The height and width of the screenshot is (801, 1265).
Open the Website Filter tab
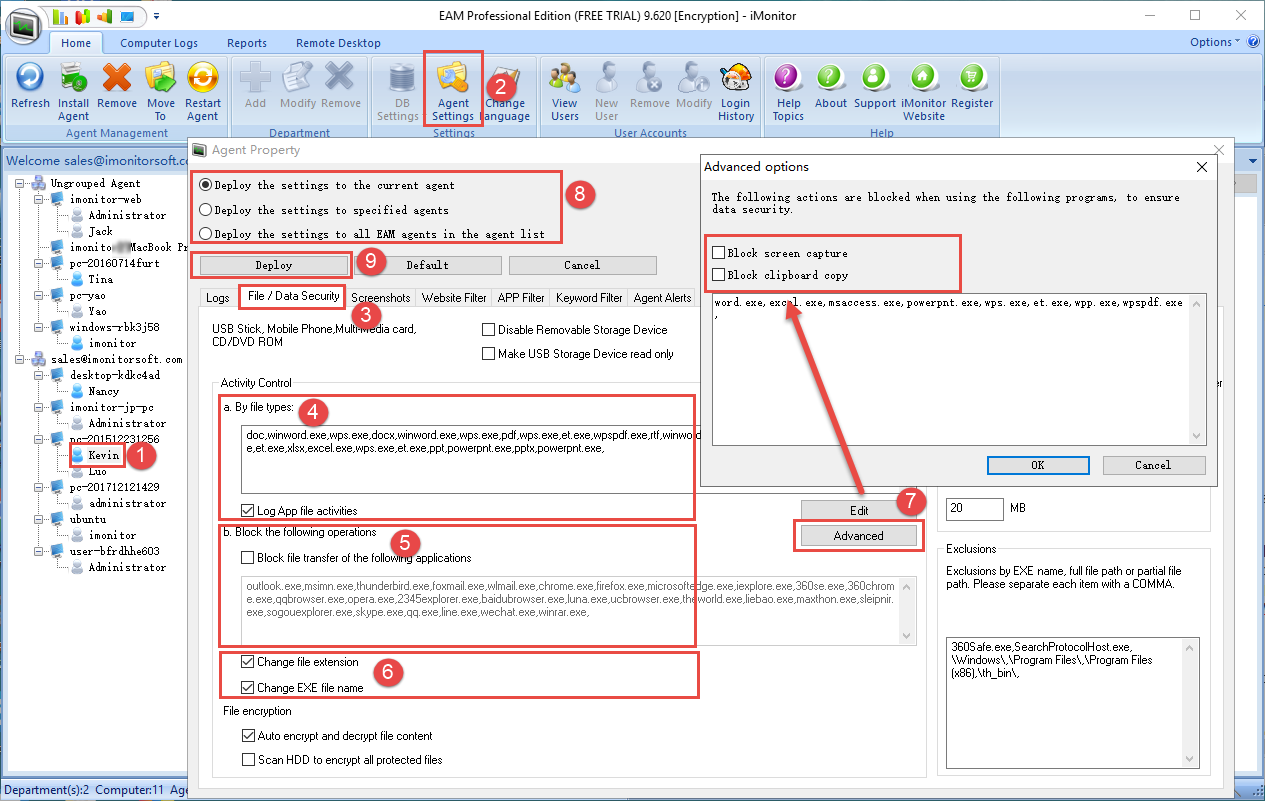pyautogui.click(x=454, y=298)
